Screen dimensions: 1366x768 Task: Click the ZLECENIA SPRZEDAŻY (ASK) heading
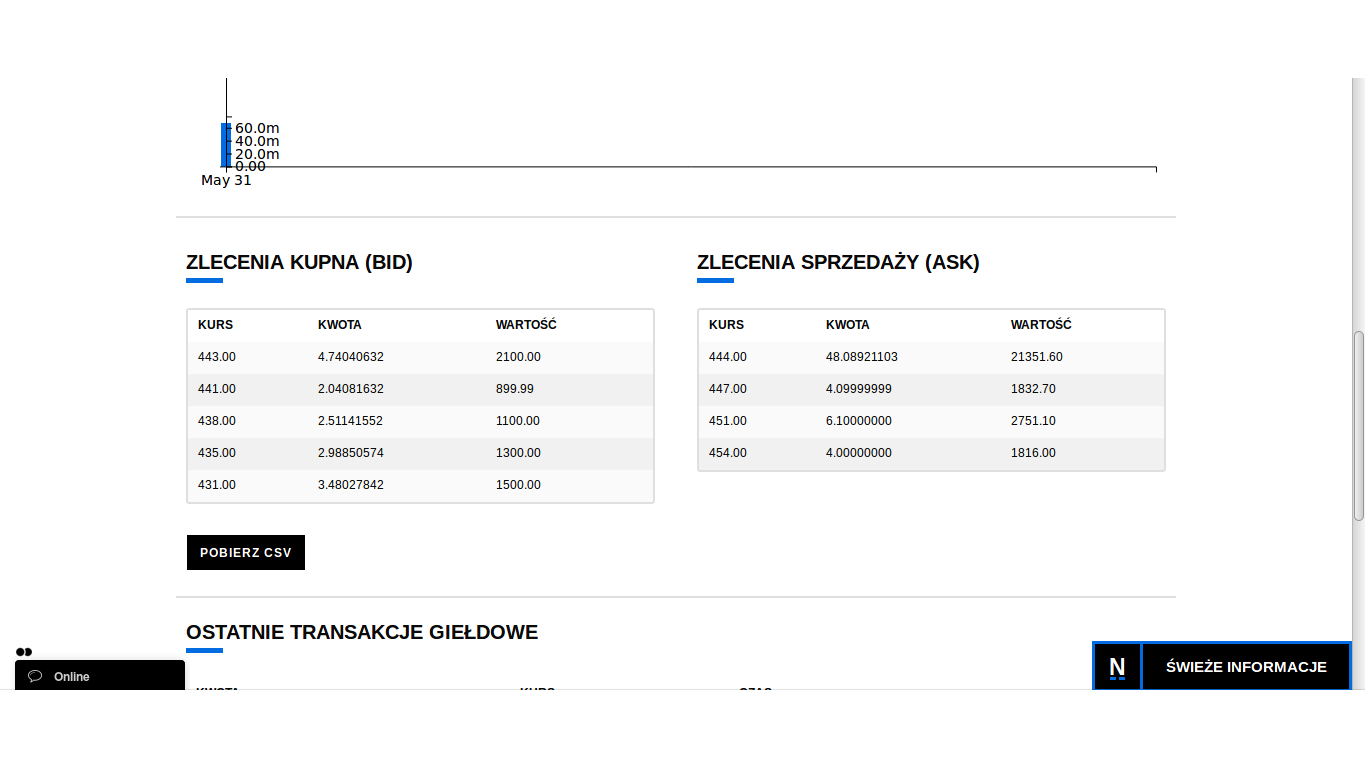[x=838, y=263]
